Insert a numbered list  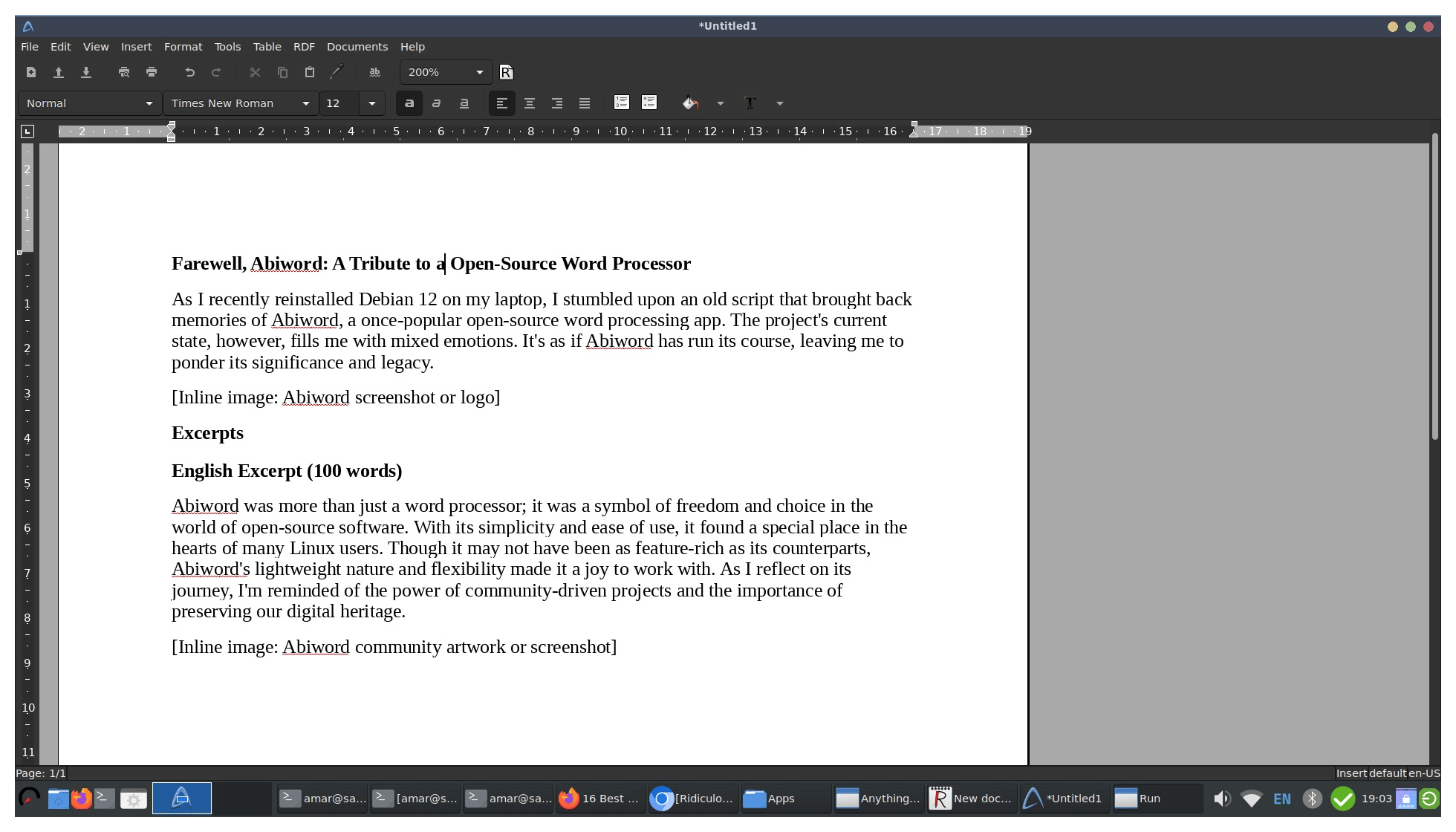[622, 103]
